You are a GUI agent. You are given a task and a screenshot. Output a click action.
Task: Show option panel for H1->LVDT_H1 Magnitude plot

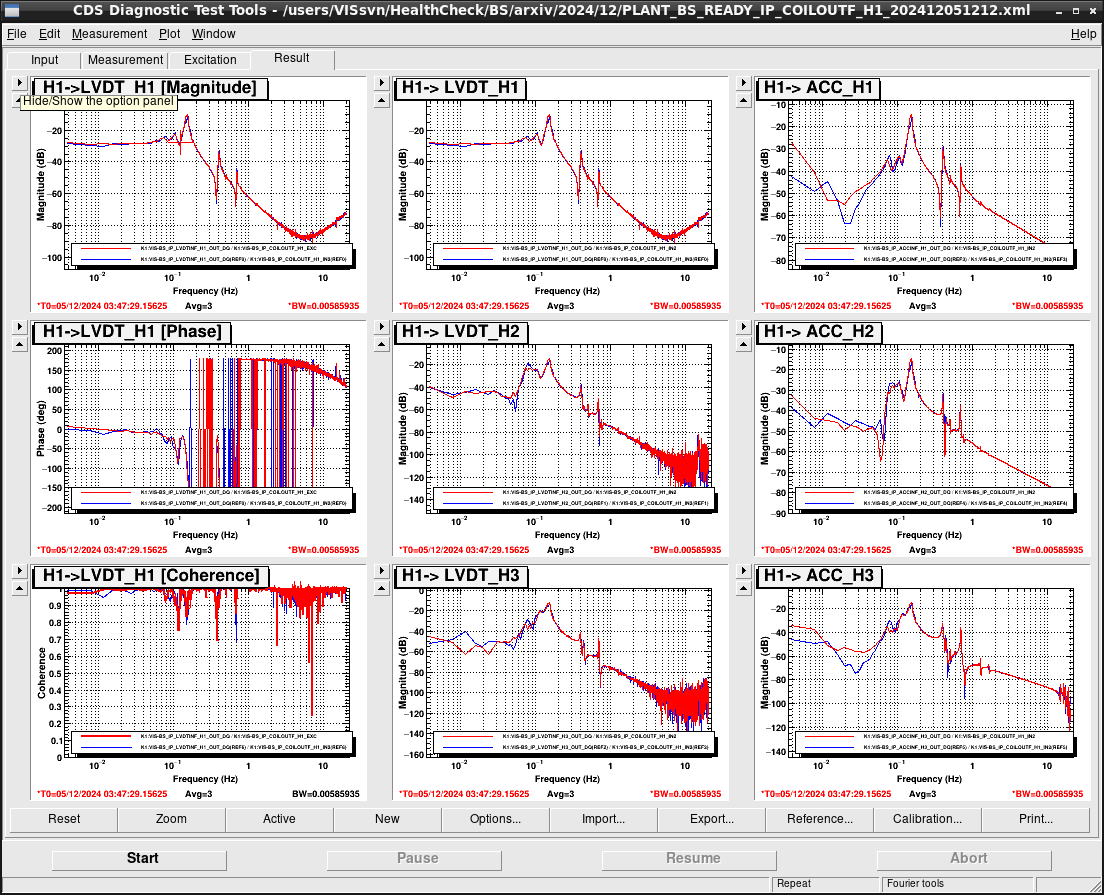pos(20,83)
